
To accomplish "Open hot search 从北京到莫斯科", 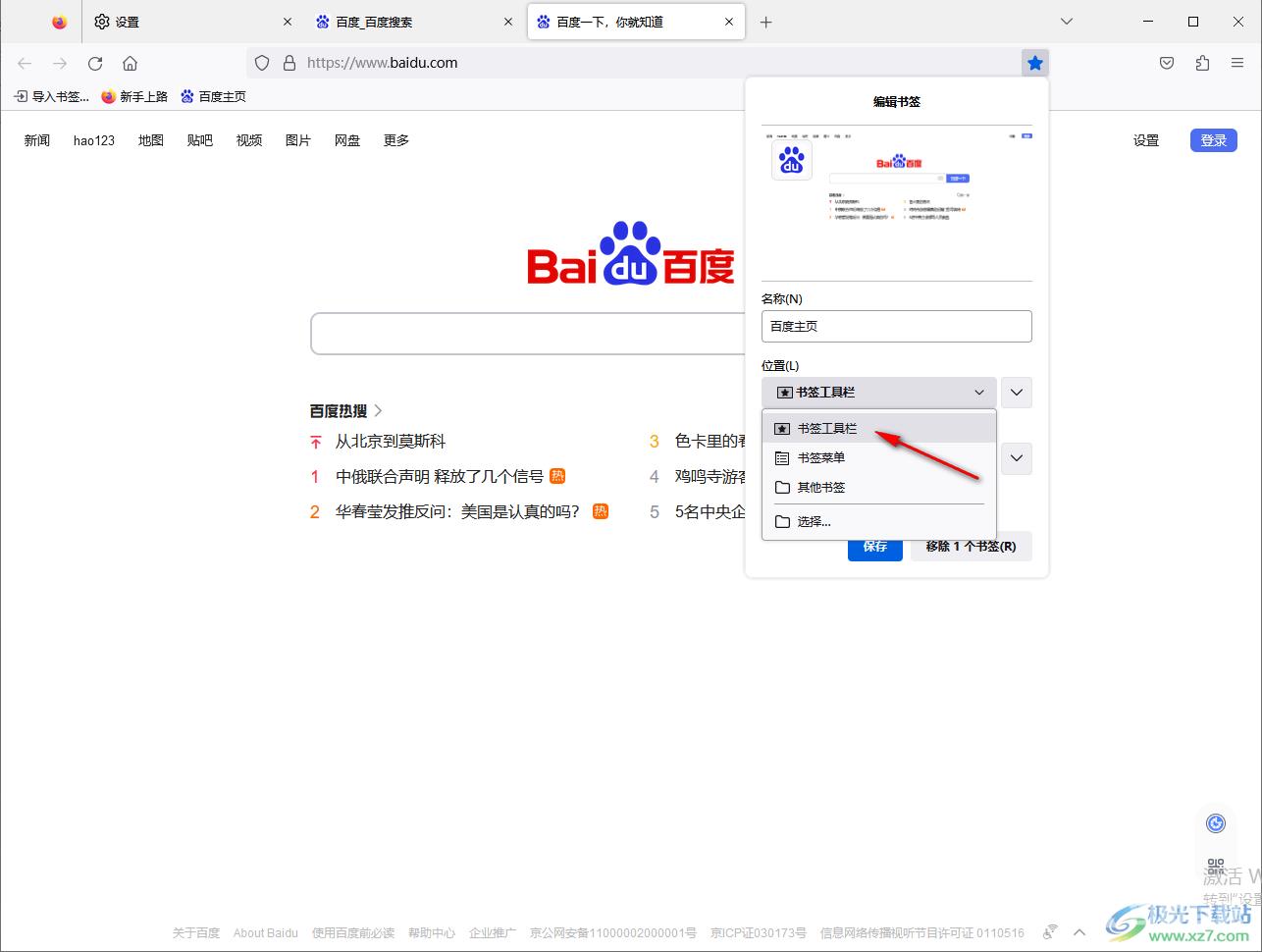I will pyautogui.click(x=391, y=442).
